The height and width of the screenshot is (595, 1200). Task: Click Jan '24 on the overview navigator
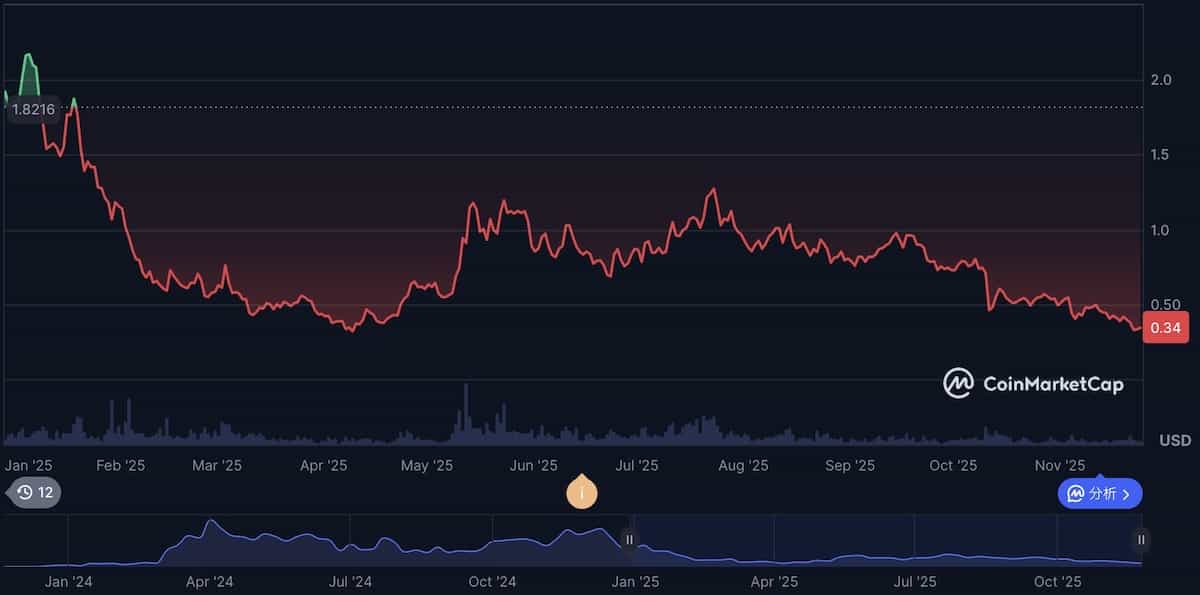click(x=68, y=581)
